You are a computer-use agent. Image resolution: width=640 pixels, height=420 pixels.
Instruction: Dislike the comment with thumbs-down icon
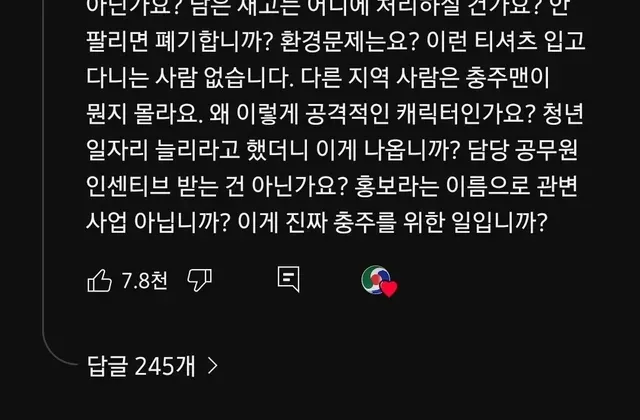pyautogui.click(x=200, y=280)
